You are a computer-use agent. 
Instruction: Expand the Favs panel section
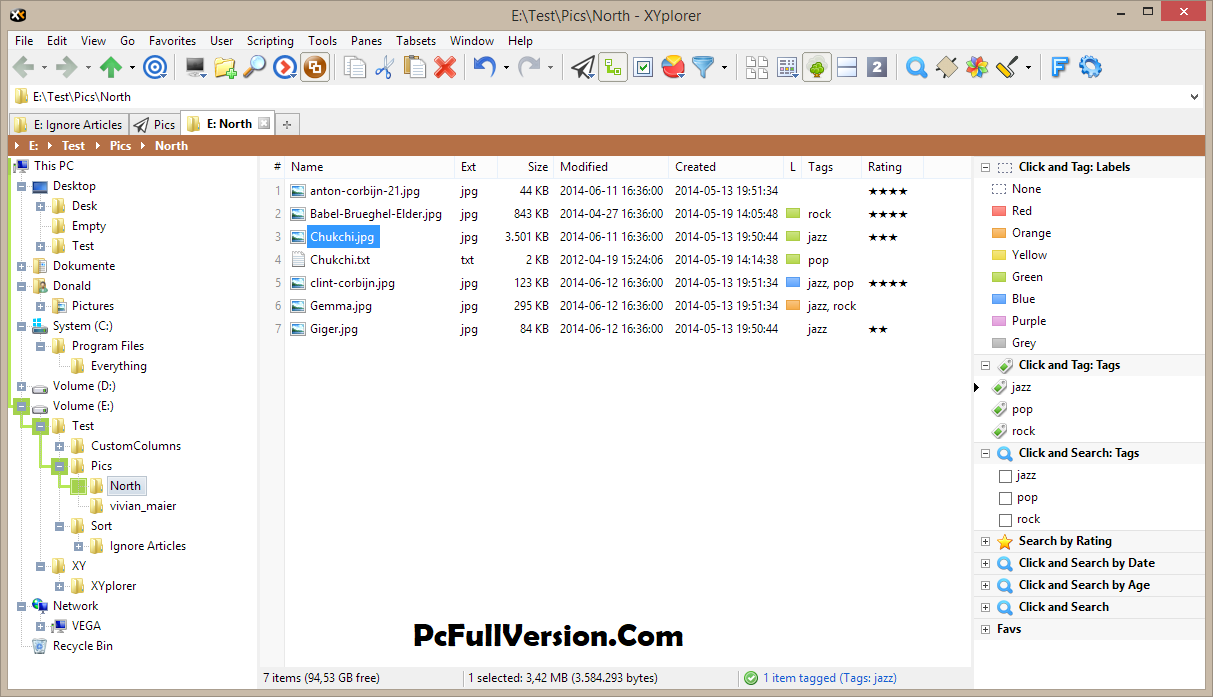tap(985, 629)
